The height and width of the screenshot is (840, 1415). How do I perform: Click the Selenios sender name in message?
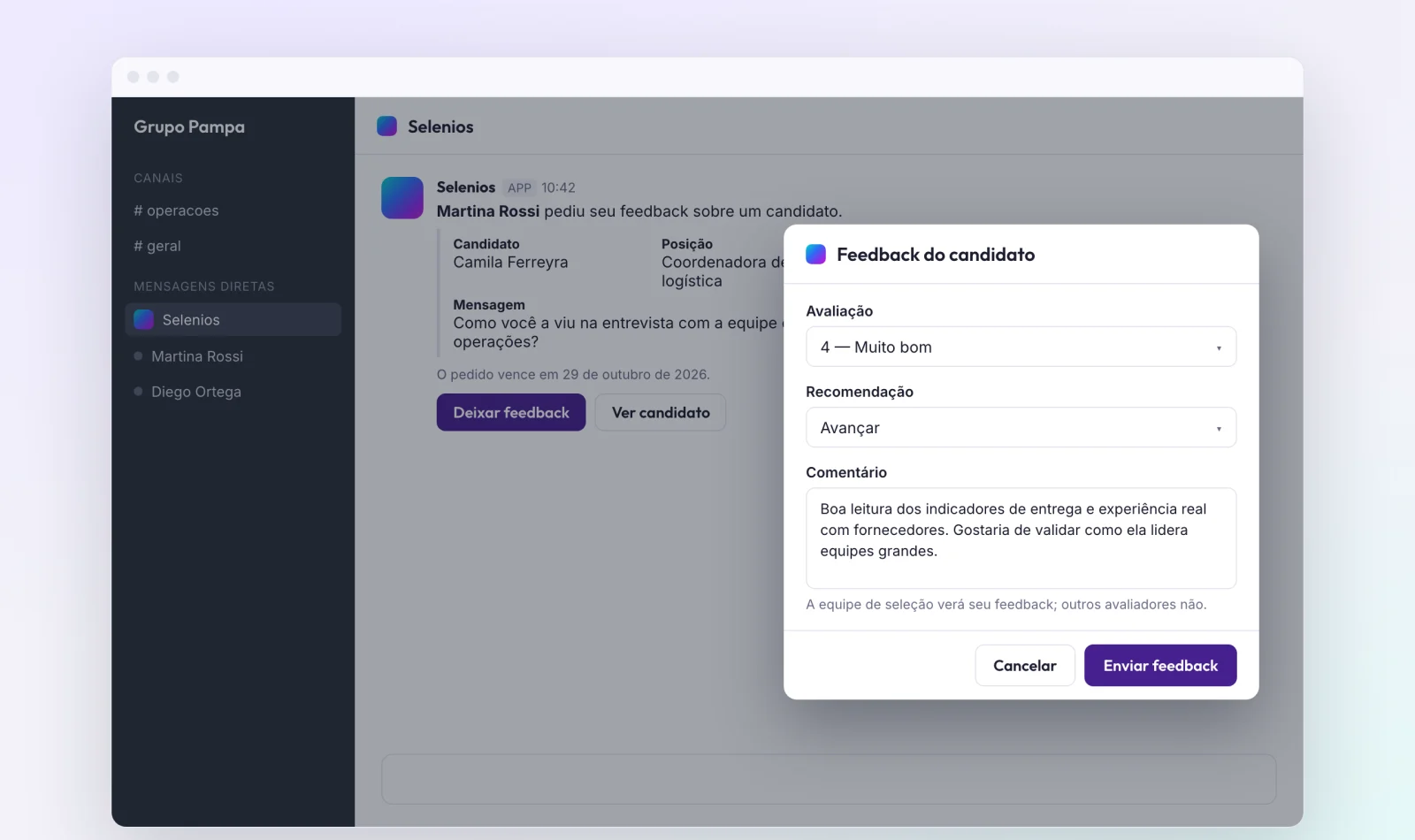point(466,187)
